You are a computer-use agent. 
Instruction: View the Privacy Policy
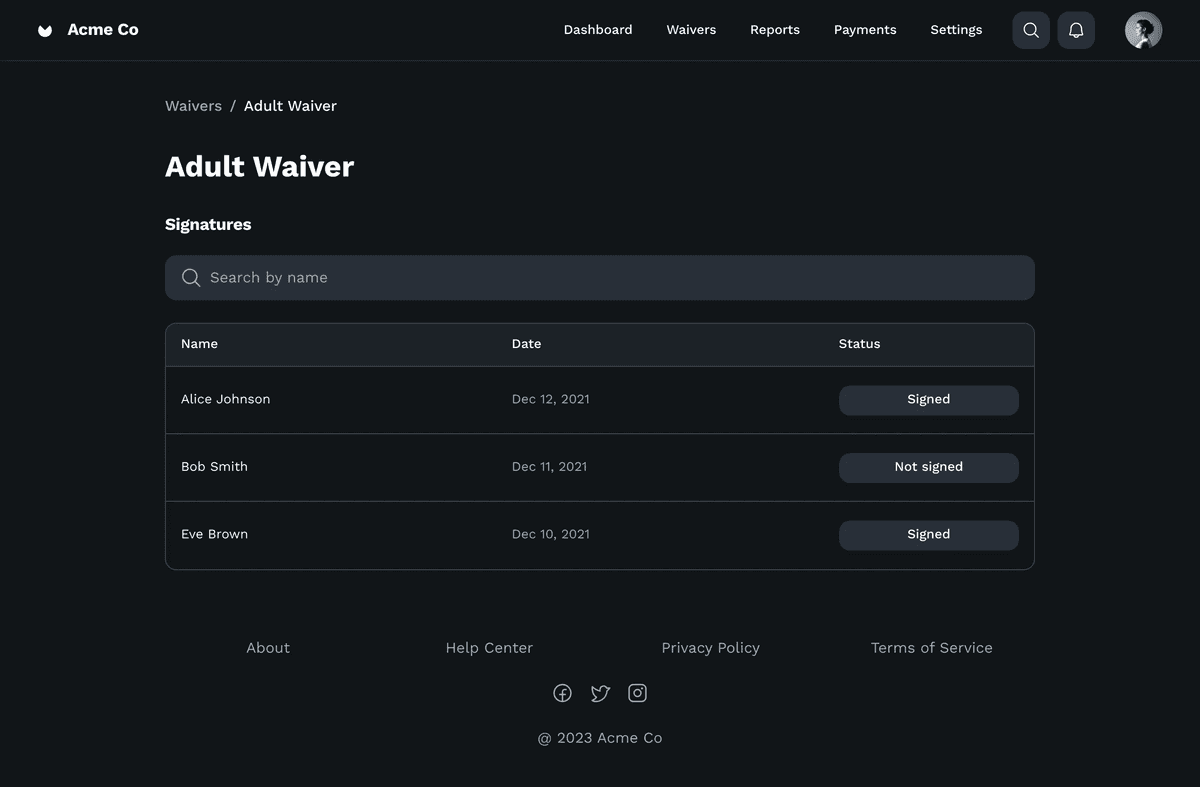pyautogui.click(x=710, y=647)
